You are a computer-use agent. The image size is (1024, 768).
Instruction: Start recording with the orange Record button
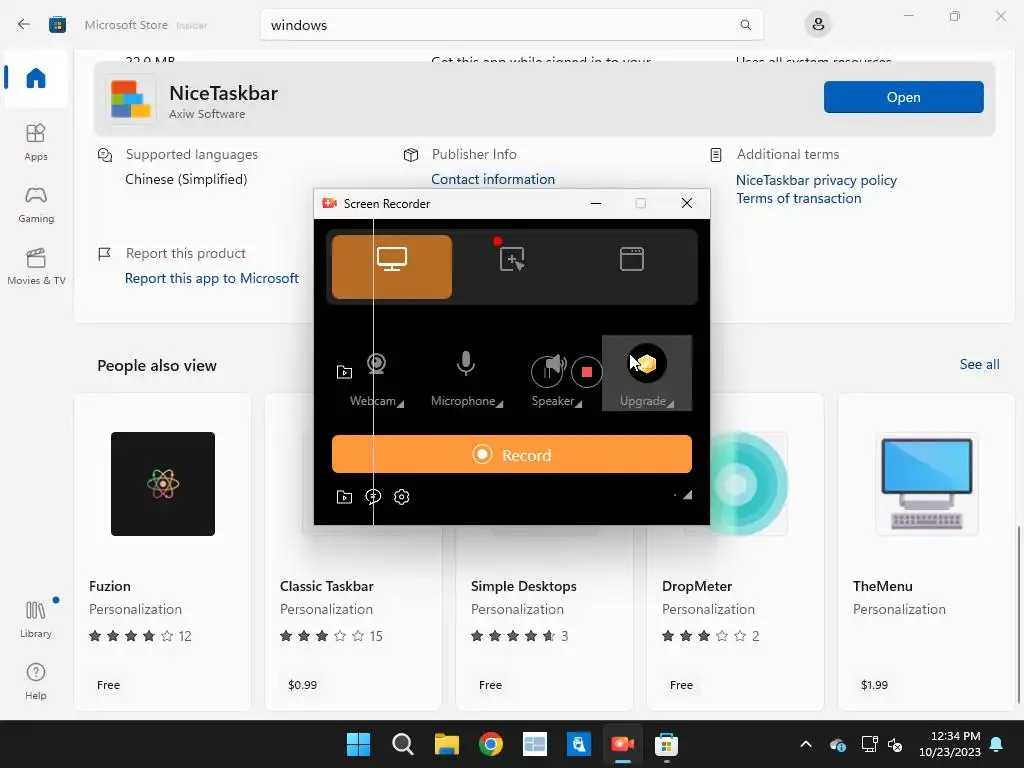pos(511,455)
